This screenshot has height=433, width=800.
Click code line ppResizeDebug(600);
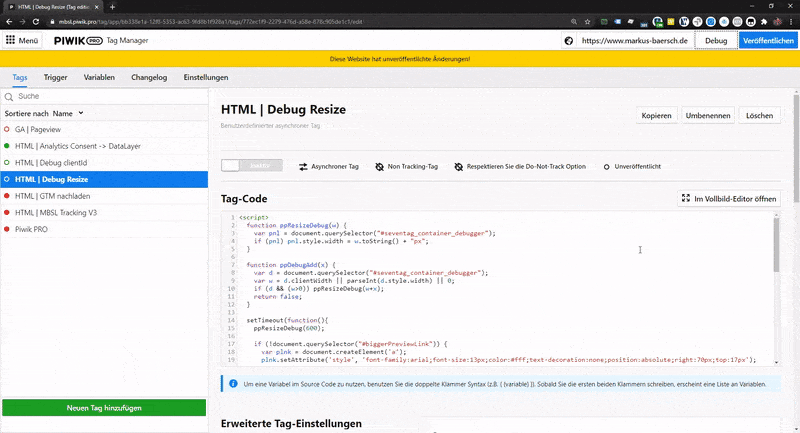pos(289,328)
